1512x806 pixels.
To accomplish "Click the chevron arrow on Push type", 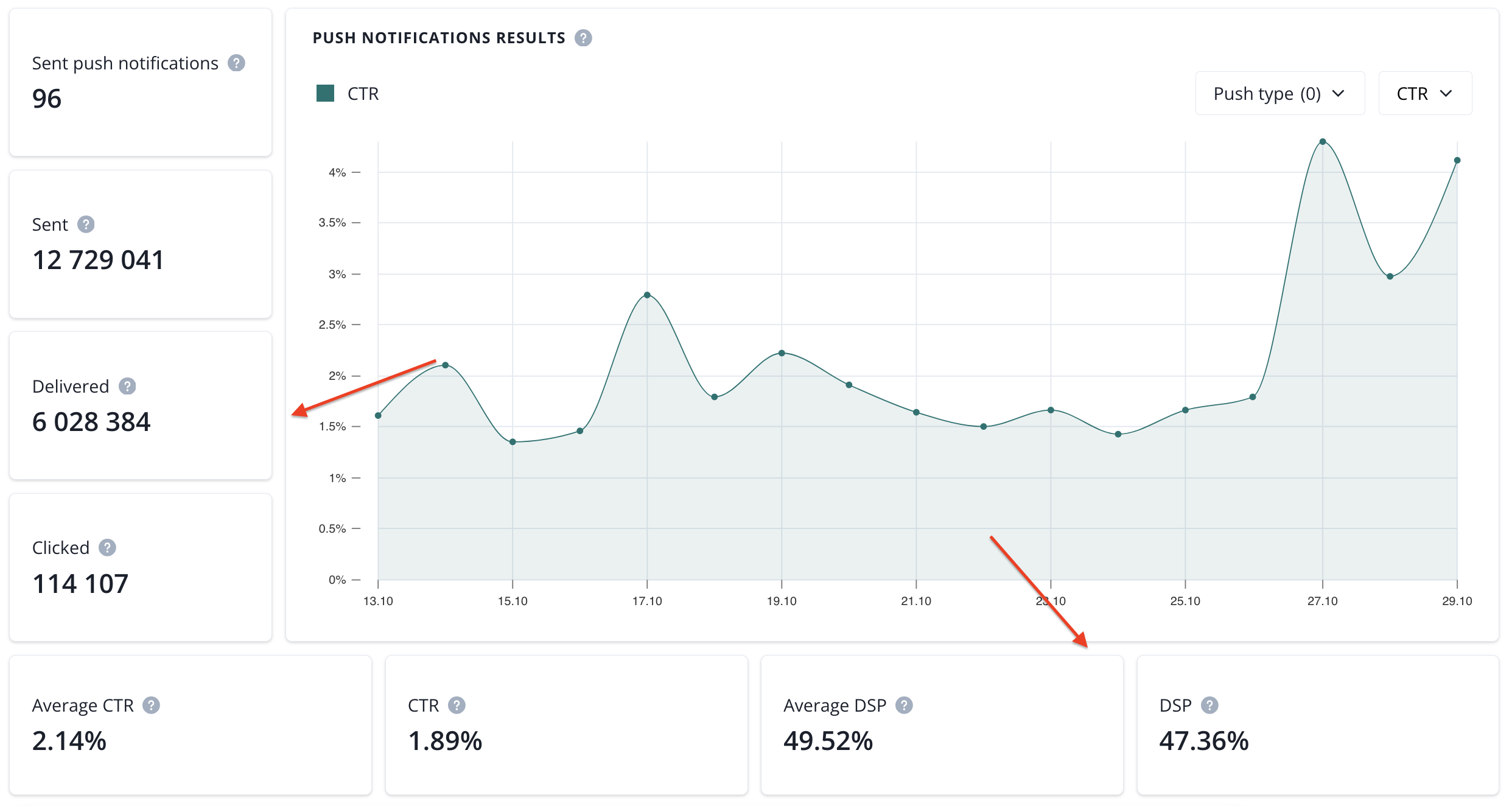I will 1338,94.
